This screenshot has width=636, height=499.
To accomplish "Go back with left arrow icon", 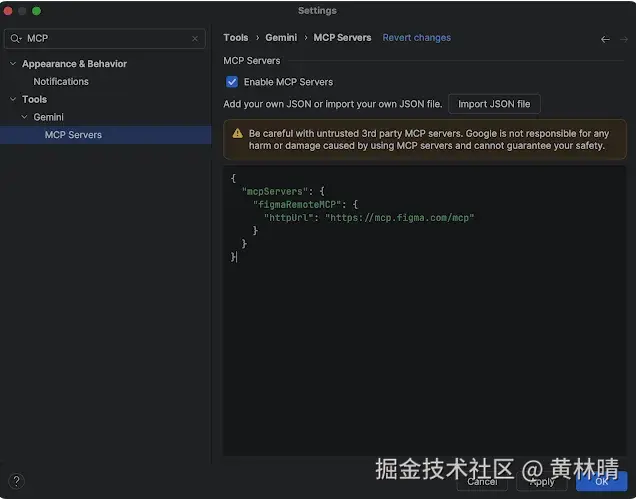I will (x=605, y=39).
